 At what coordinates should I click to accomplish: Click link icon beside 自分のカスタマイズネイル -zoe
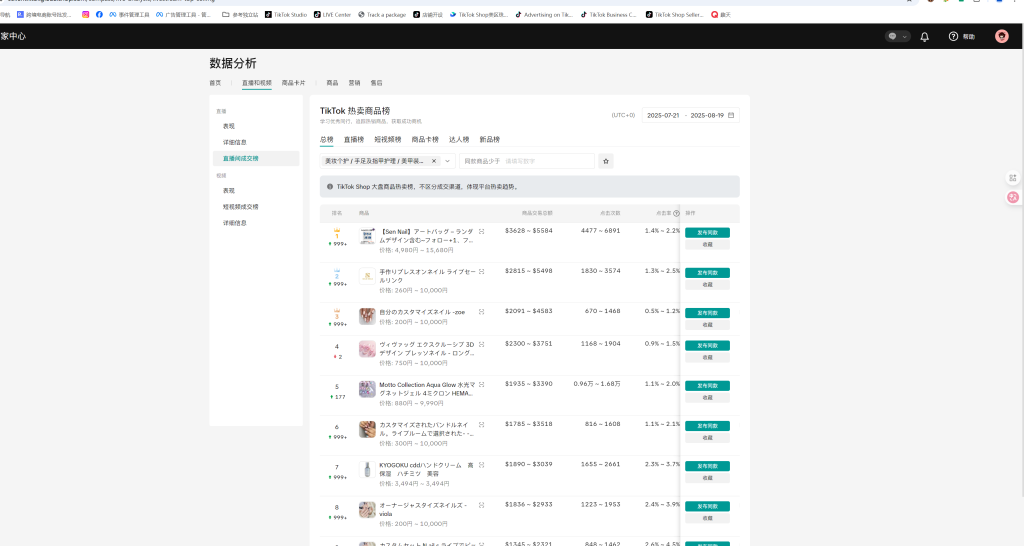[x=481, y=312]
